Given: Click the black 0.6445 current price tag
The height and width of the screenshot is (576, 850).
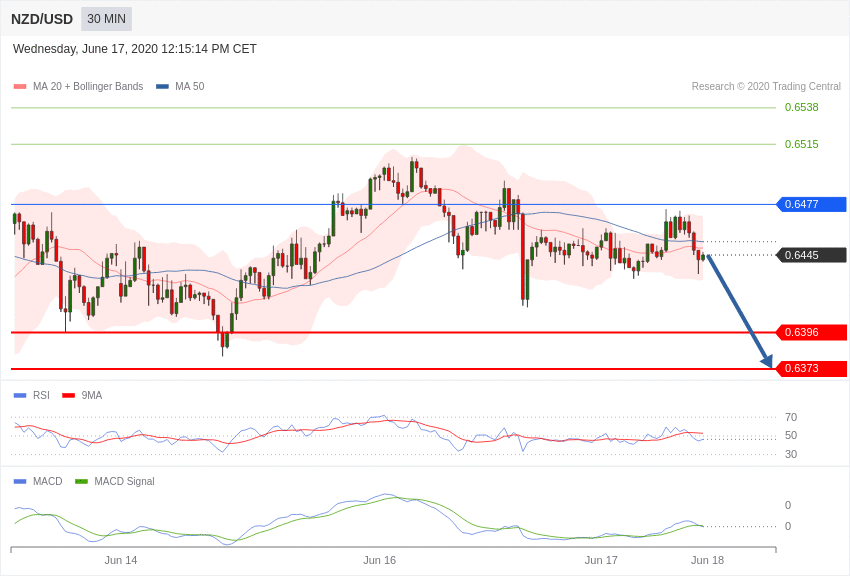Looking at the screenshot, I should [x=812, y=255].
